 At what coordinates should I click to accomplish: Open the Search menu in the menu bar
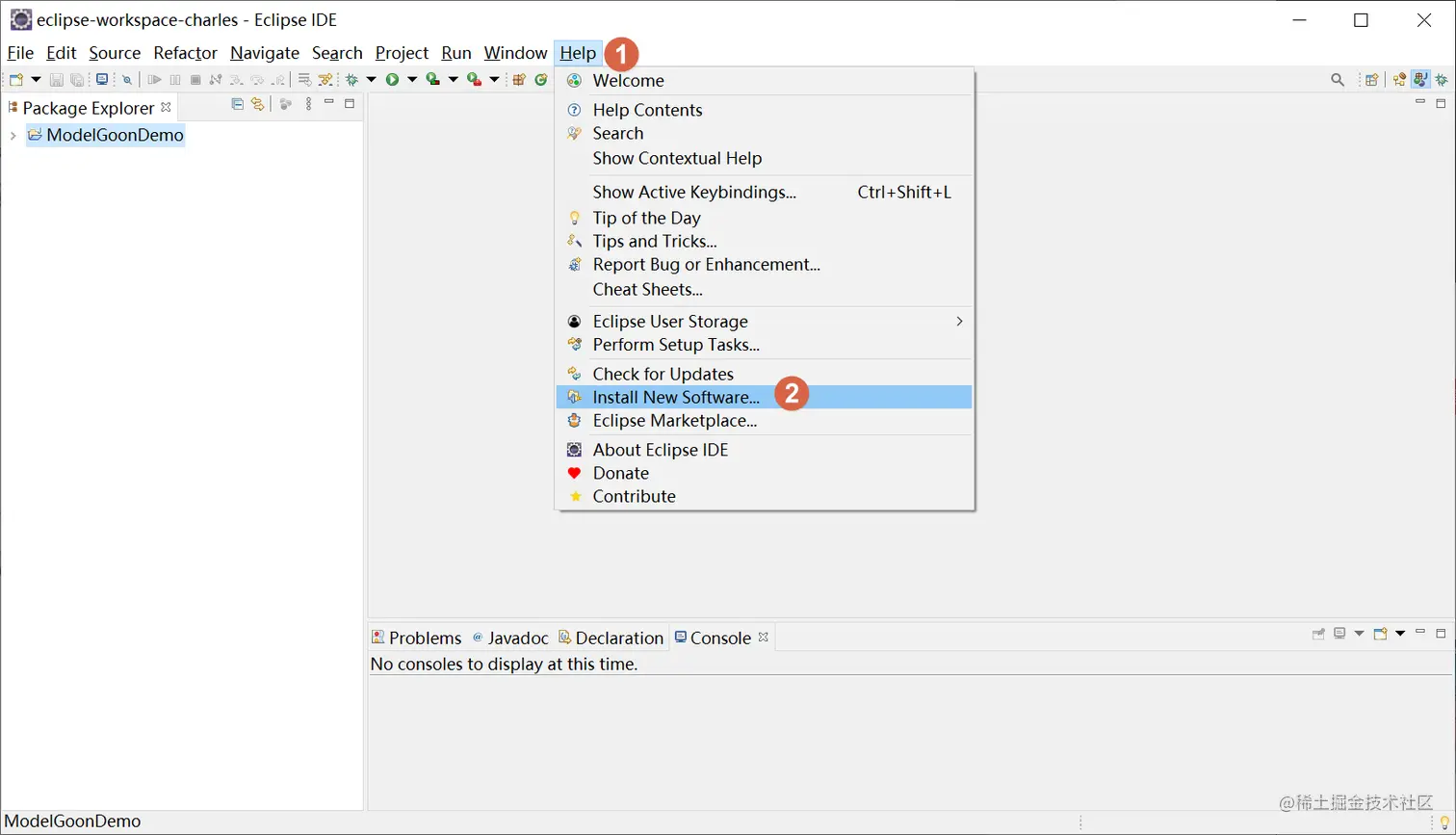click(x=337, y=53)
